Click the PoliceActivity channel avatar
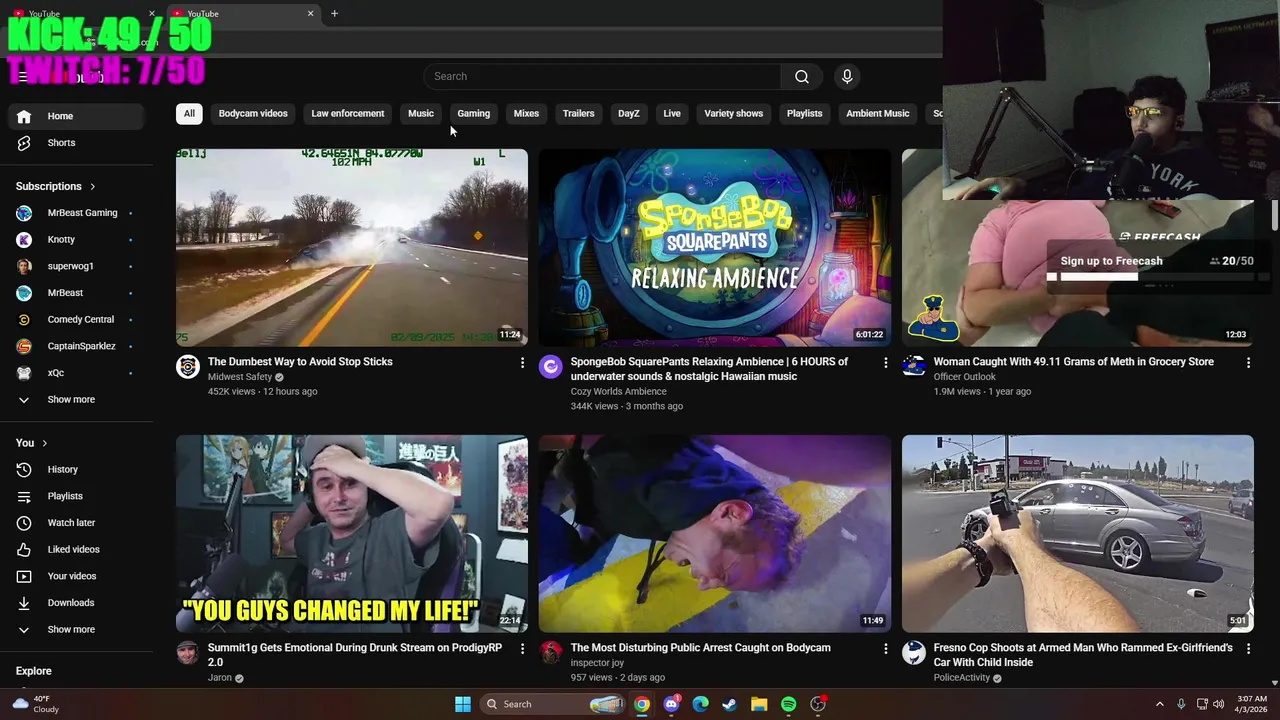The height and width of the screenshot is (720, 1280). 914,653
